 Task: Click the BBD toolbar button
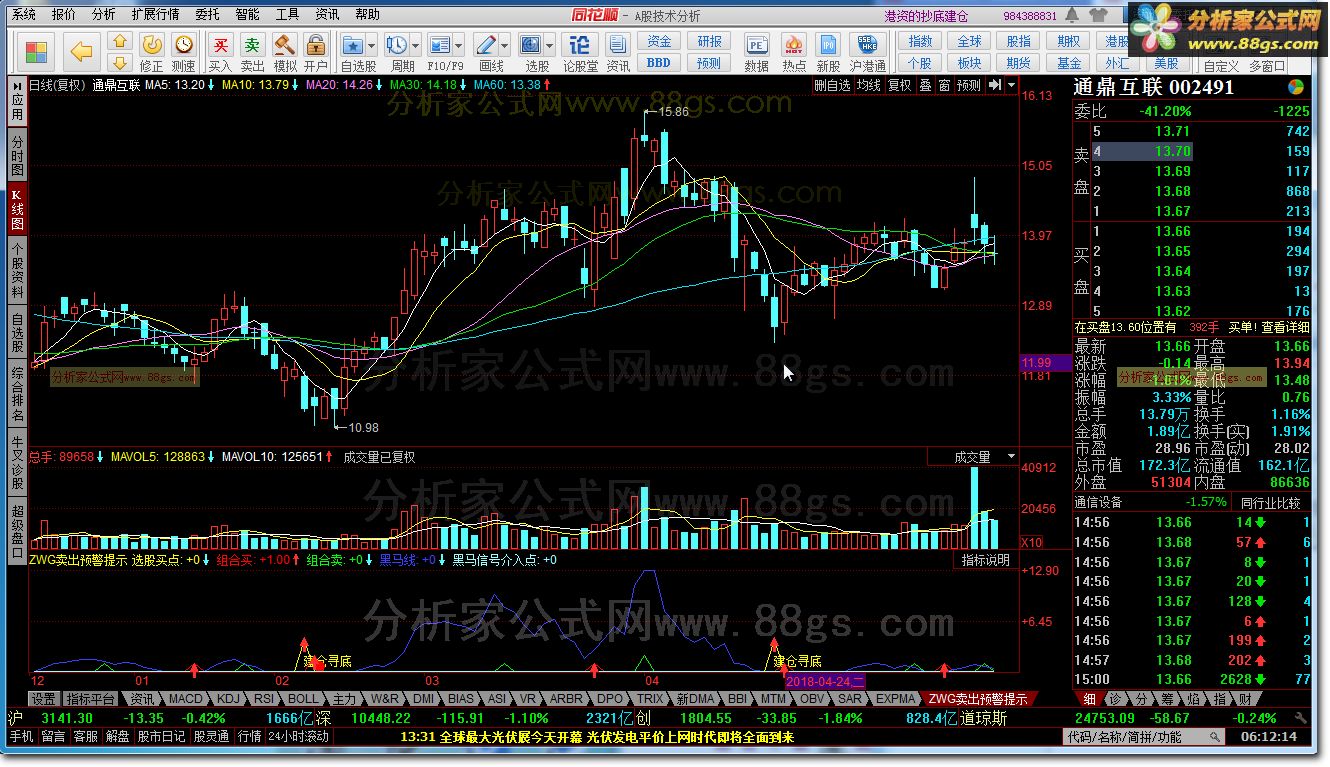pyautogui.click(x=659, y=62)
